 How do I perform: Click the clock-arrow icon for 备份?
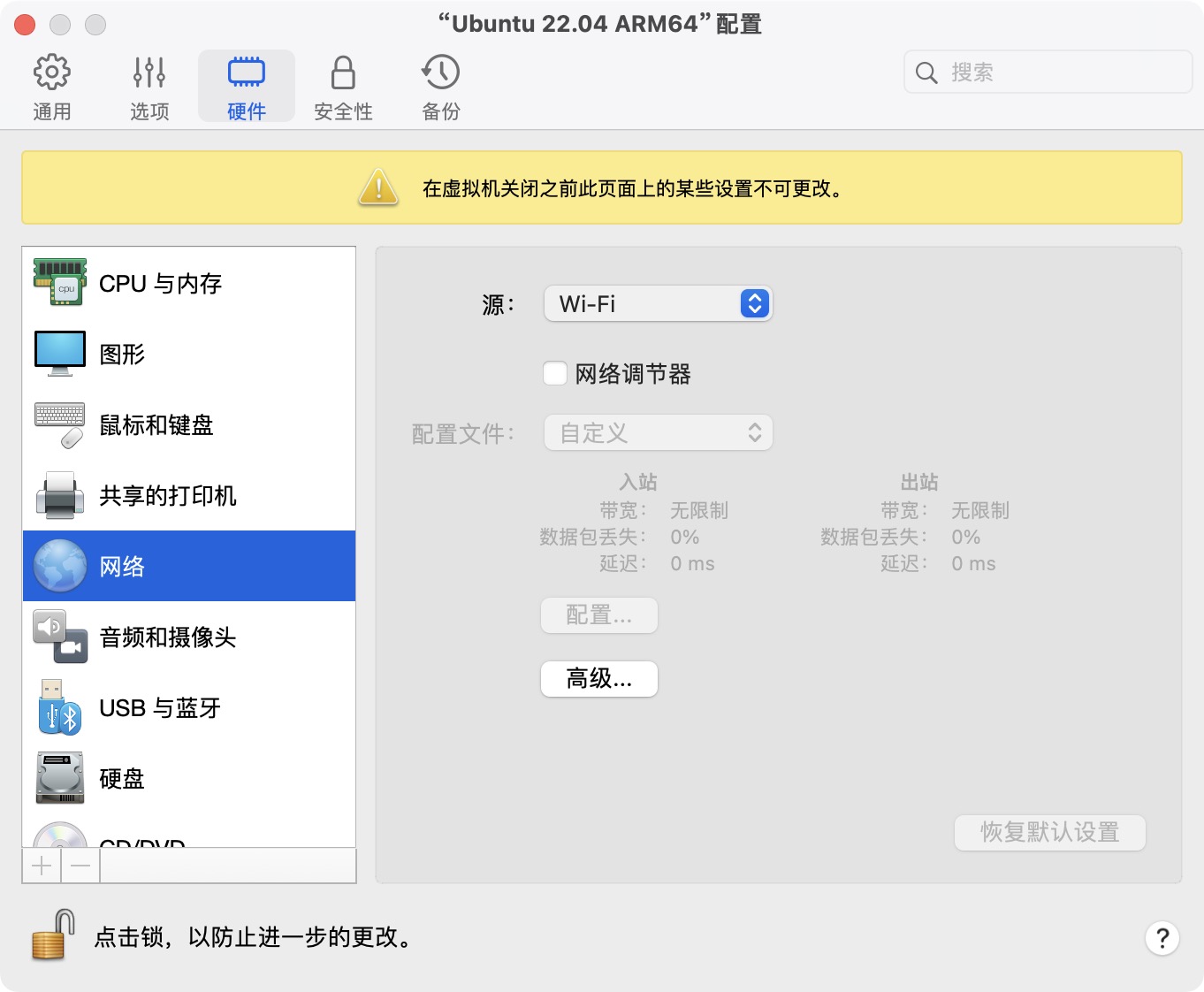pos(440,72)
